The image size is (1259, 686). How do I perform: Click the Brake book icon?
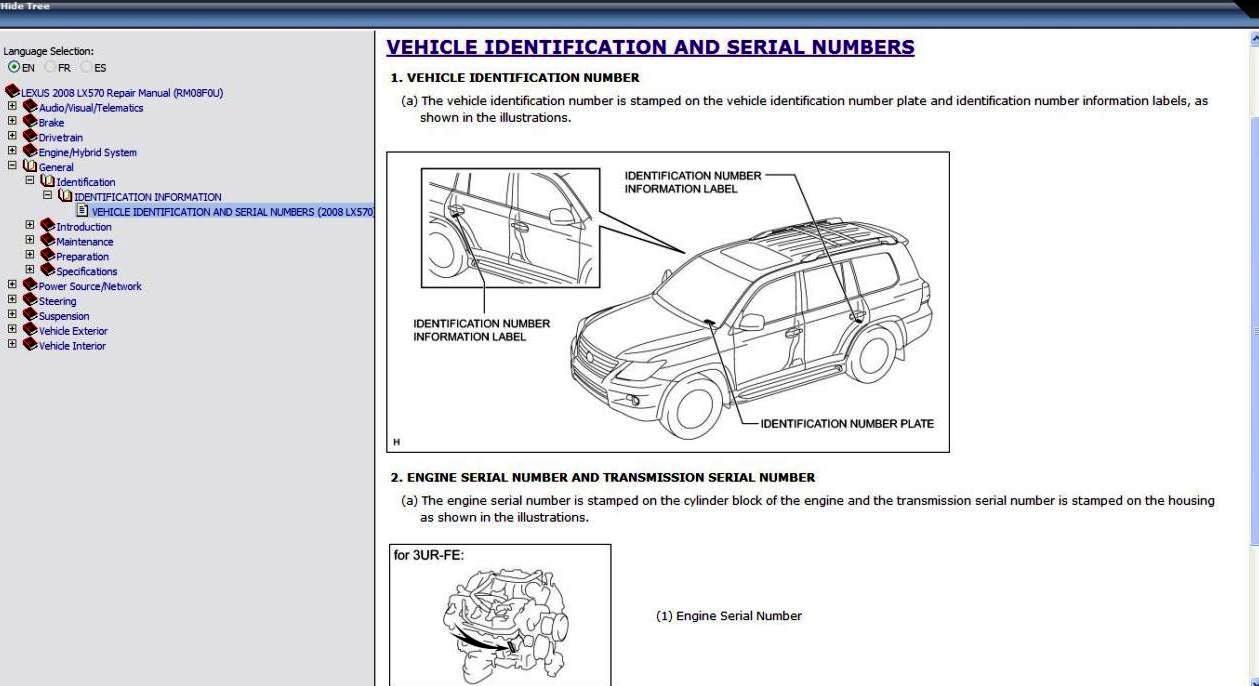coord(30,122)
